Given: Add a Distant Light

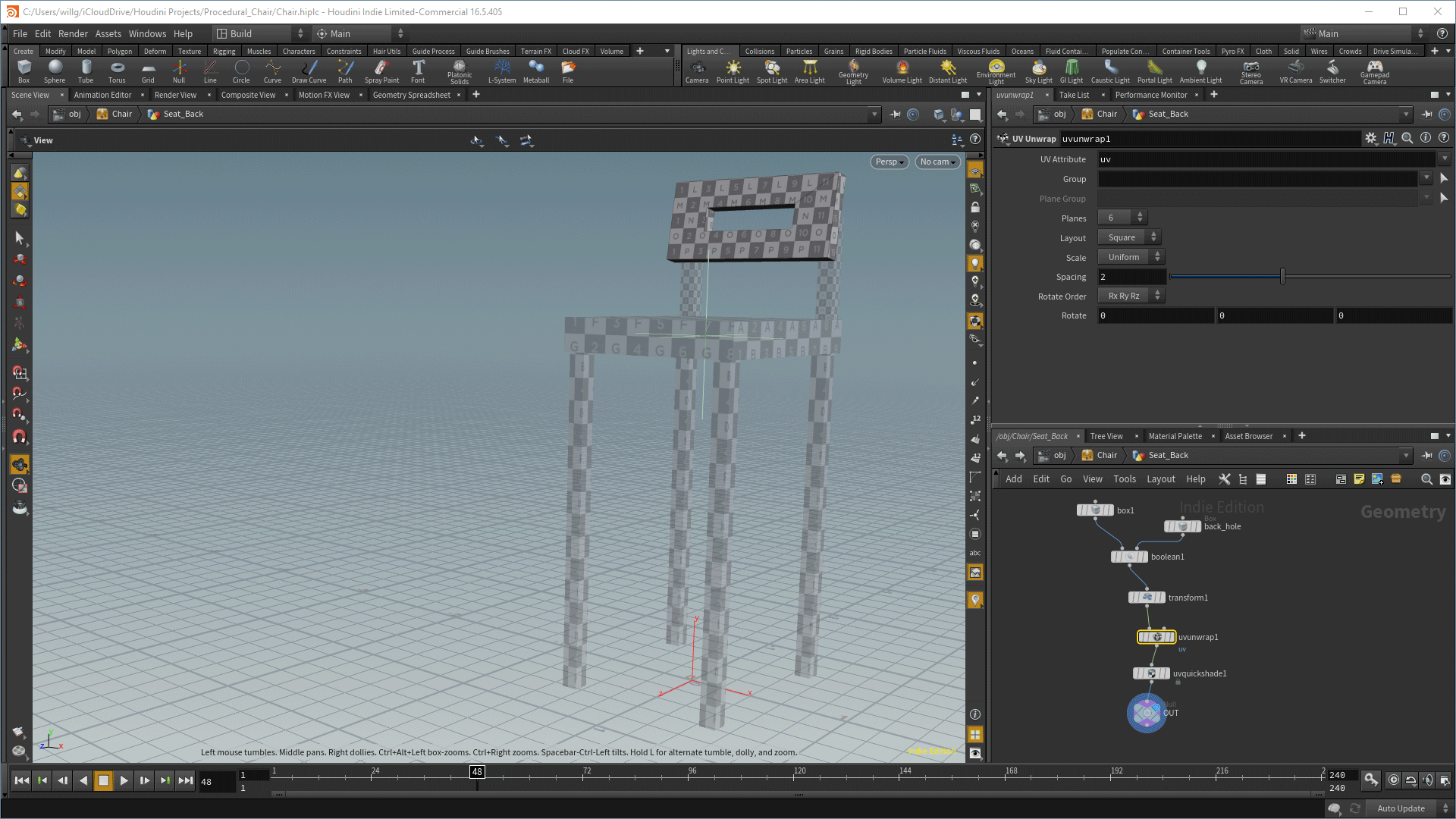Looking at the screenshot, I should coord(948,71).
